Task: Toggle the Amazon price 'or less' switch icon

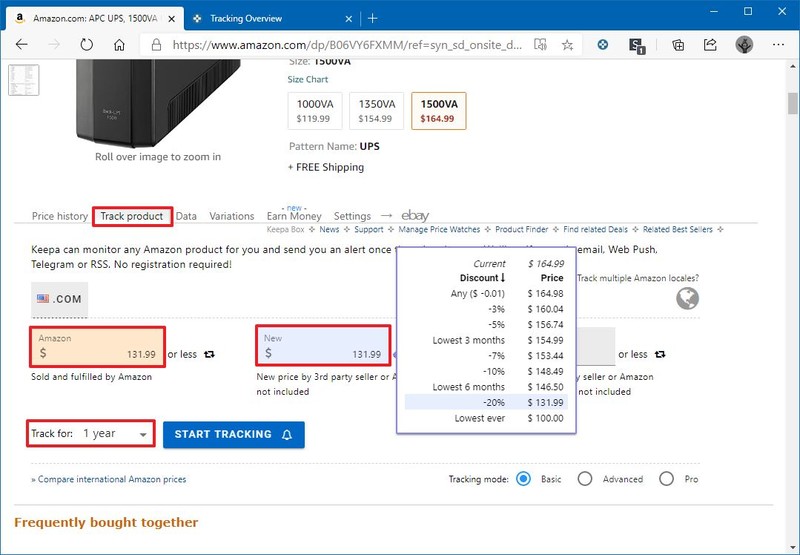Action: (209, 354)
